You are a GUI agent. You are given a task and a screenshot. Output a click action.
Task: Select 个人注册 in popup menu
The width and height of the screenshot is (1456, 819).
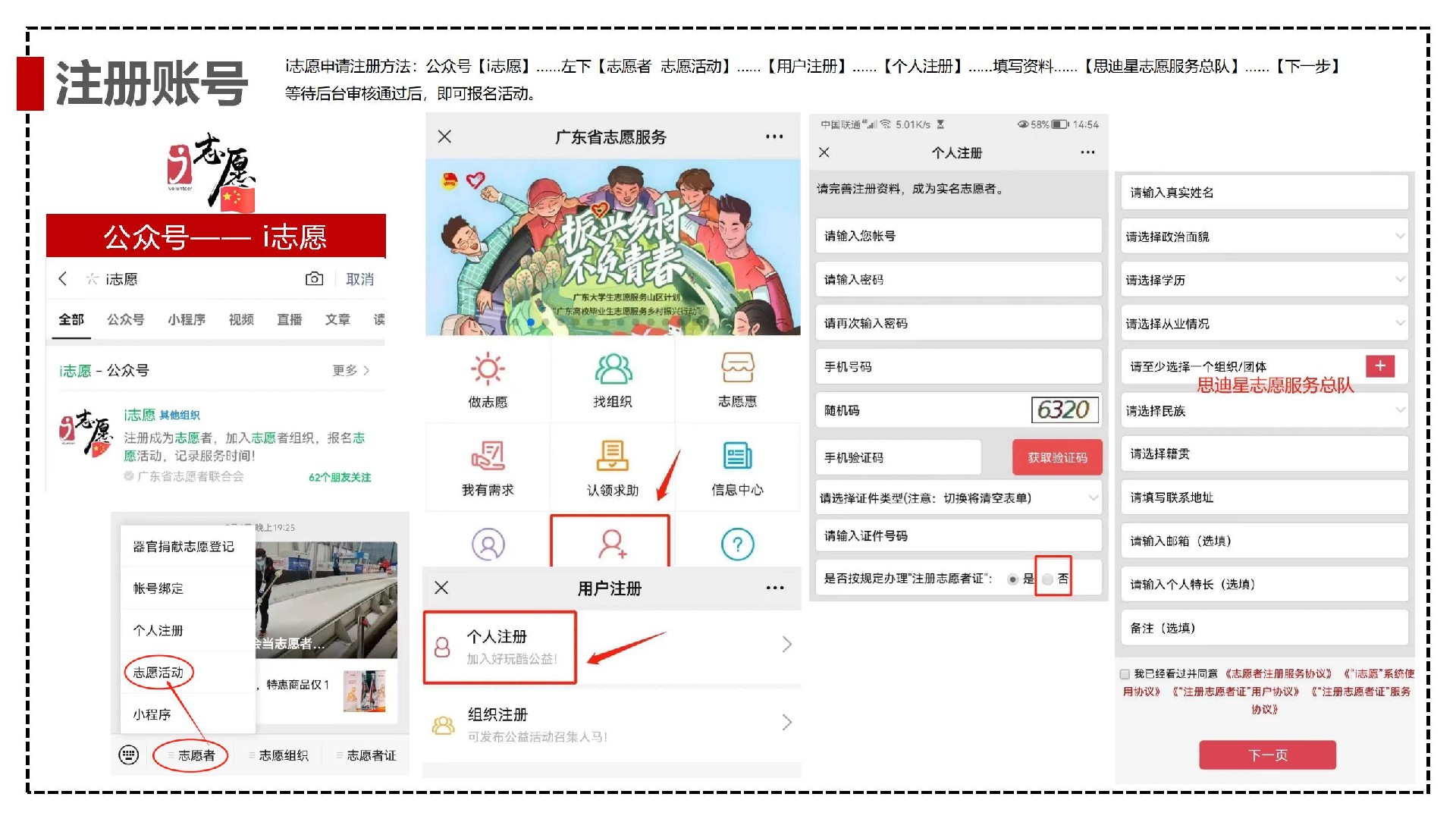coord(158,631)
